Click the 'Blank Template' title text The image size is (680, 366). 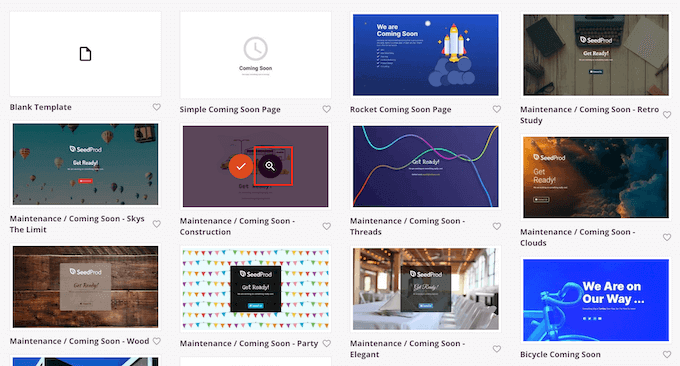point(41,107)
